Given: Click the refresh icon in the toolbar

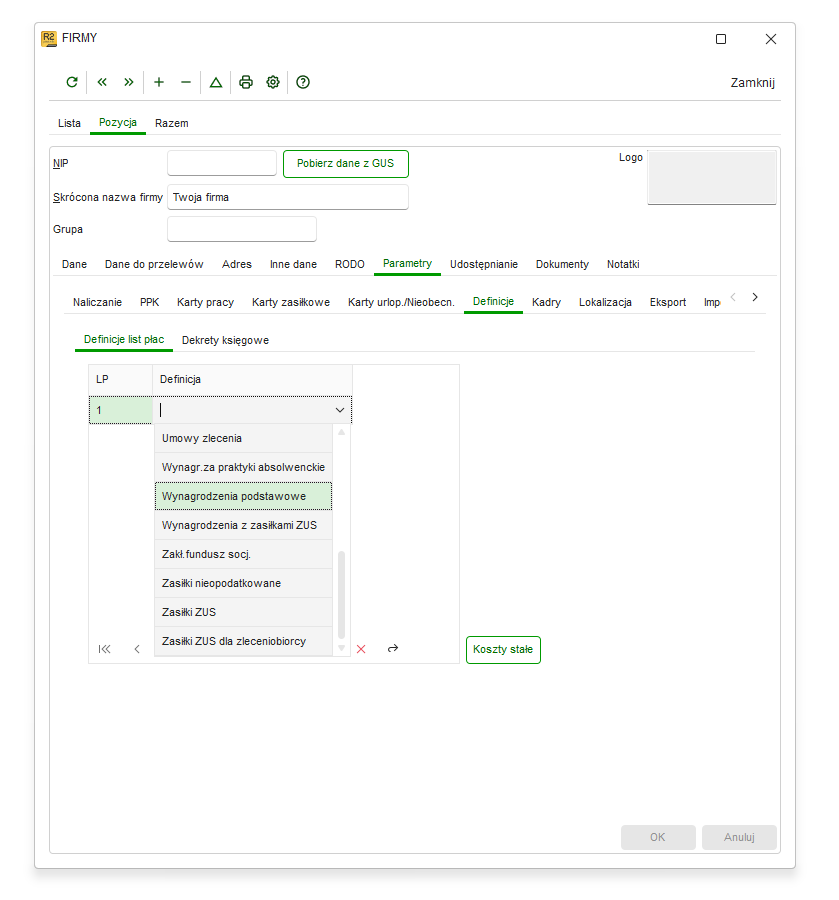Looking at the screenshot, I should click(72, 82).
